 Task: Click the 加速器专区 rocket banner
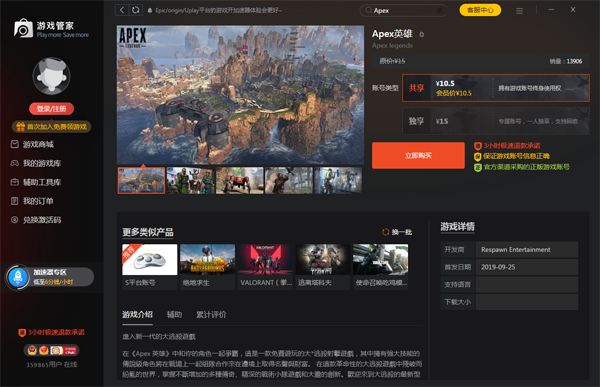tap(49, 277)
